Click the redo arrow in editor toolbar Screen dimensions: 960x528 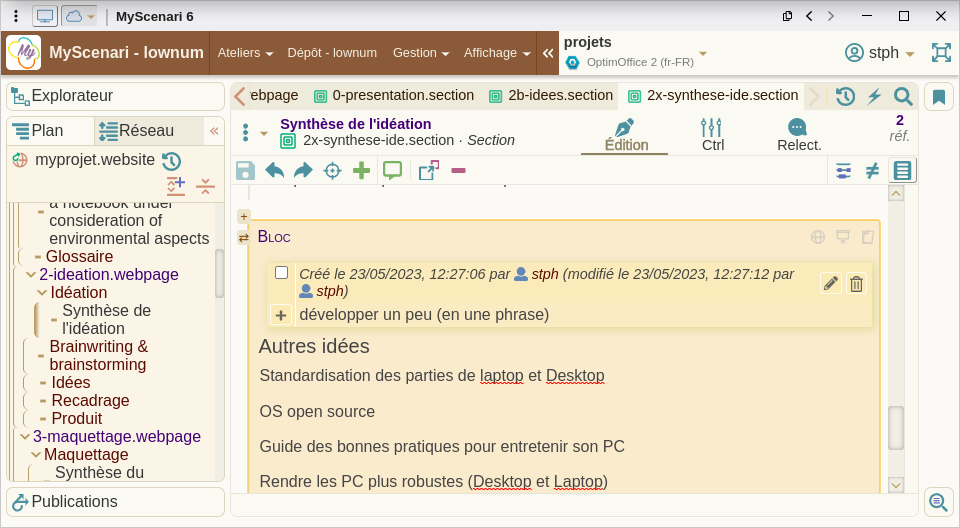pos(303,171)
